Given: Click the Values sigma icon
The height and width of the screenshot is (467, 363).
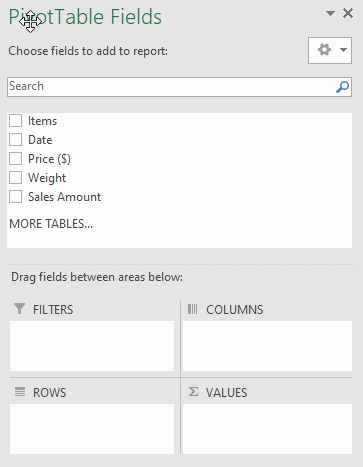Looking at the screenshot, I should [193, 392].
